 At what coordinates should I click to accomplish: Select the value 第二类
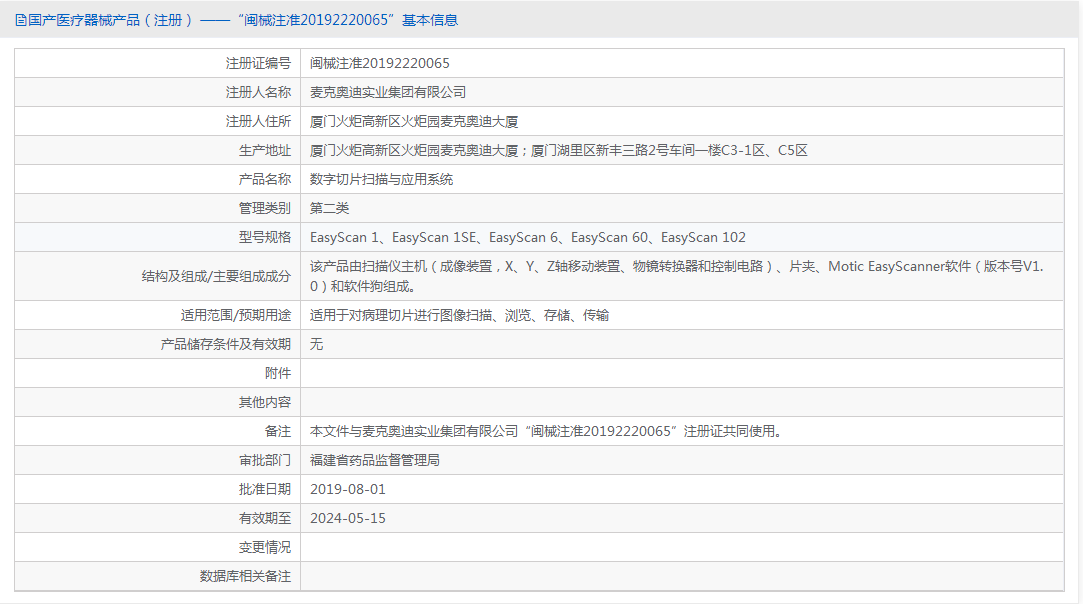click(329, 209)
